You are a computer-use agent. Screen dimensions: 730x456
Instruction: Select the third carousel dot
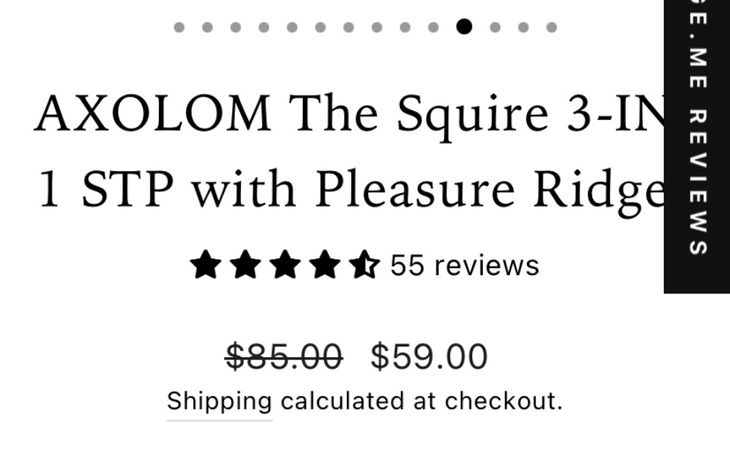coord(235,27)
